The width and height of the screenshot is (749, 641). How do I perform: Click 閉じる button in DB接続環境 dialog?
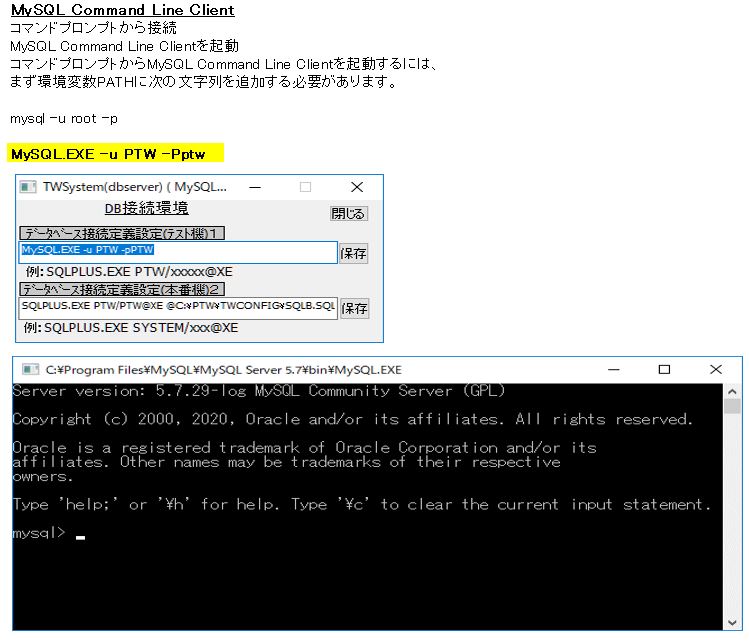pos(348,213)
